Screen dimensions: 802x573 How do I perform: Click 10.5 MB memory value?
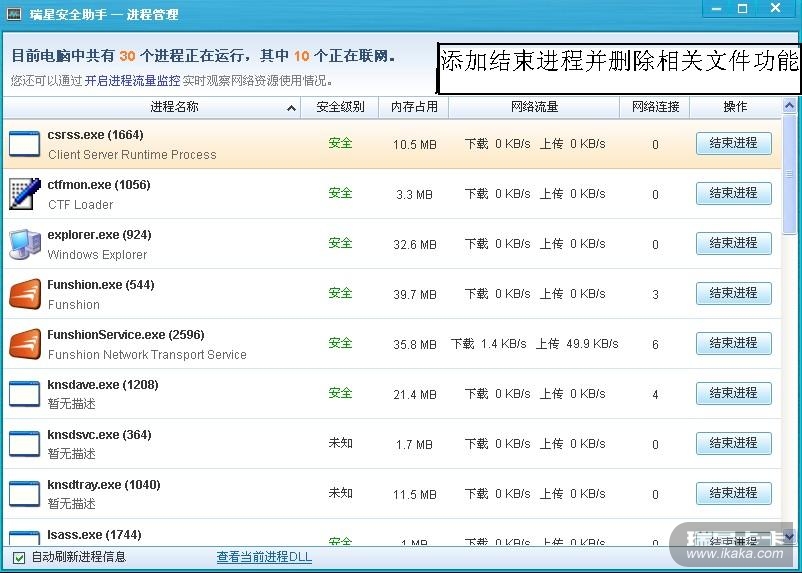click(415, 145)
